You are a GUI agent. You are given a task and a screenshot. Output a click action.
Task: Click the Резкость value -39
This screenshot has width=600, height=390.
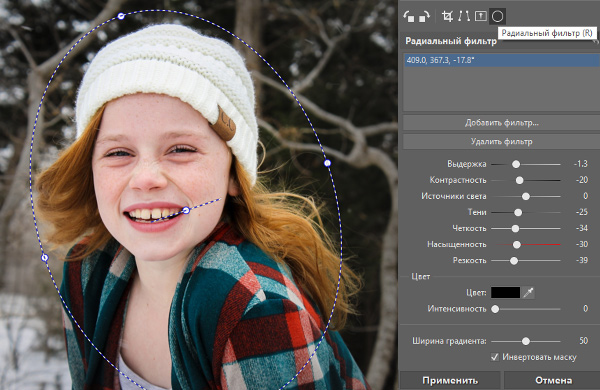pos(581,260)
